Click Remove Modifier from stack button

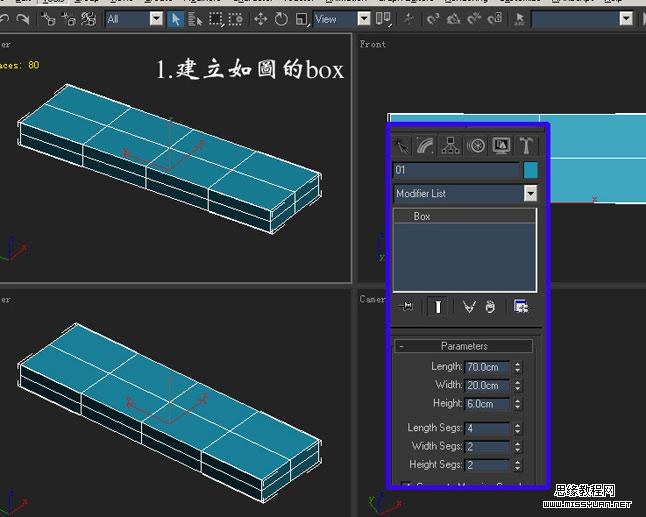(x=490, y=306)
